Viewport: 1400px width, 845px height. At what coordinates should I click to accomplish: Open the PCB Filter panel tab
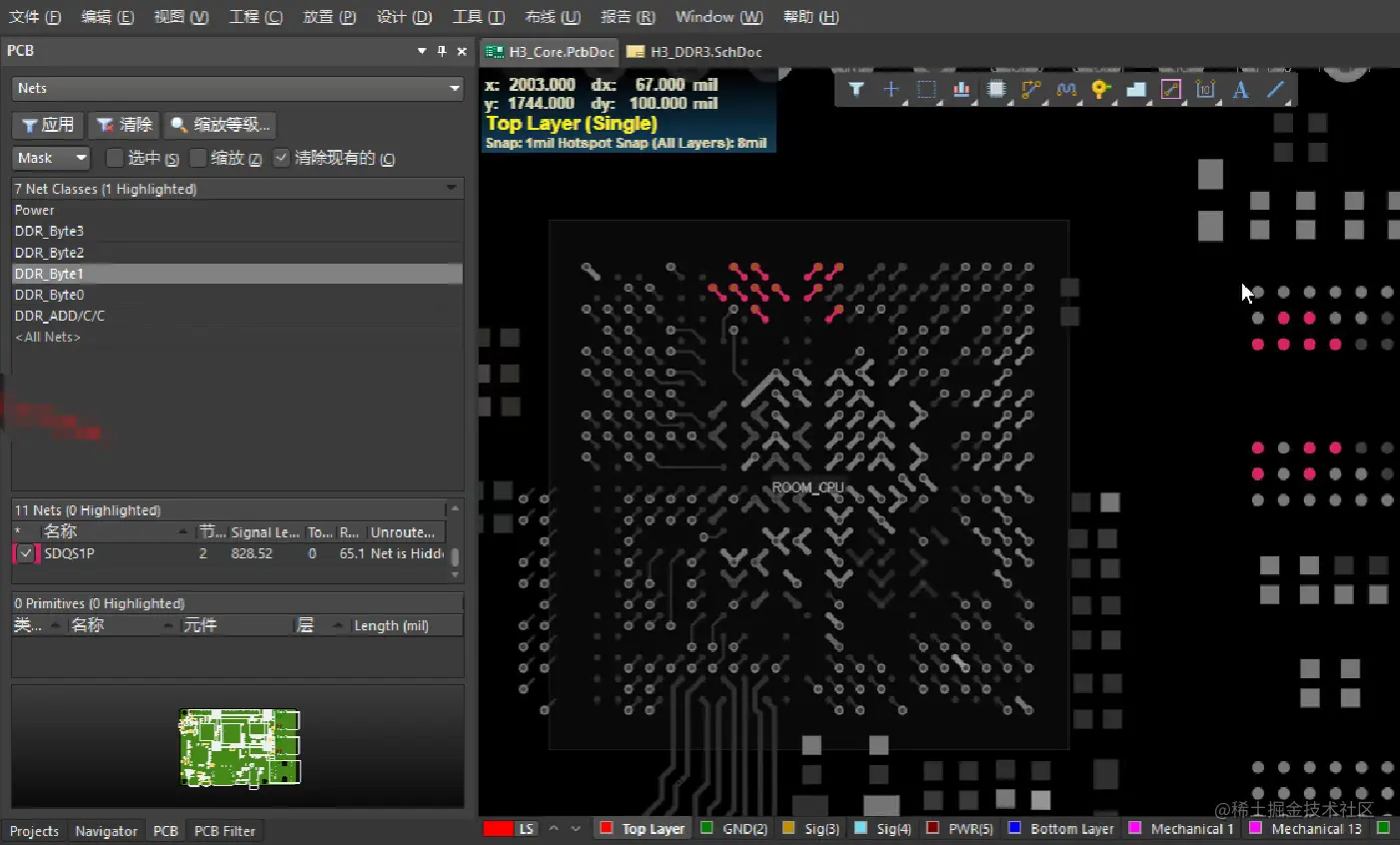(x=225, y=831)
